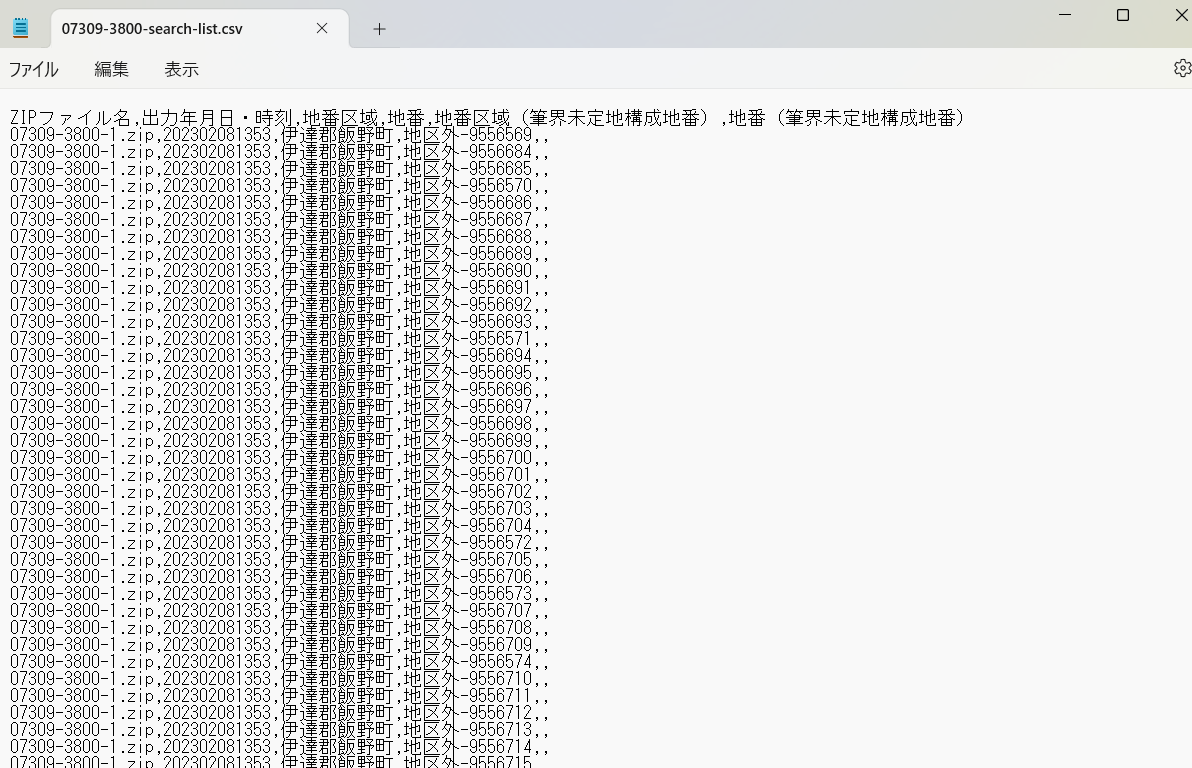Click the line ending with 地区外-9556693
The height and width of the screenshot is (768, 1192).
coord(279,322)
